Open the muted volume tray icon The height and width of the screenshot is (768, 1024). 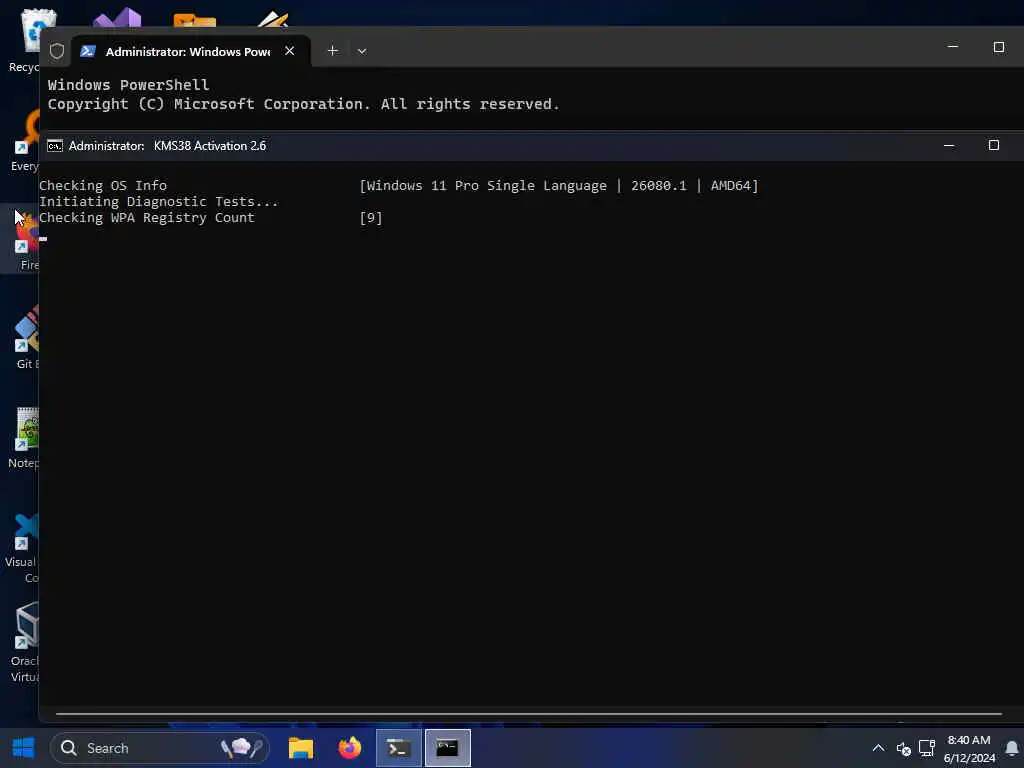[x=904, y=748]
